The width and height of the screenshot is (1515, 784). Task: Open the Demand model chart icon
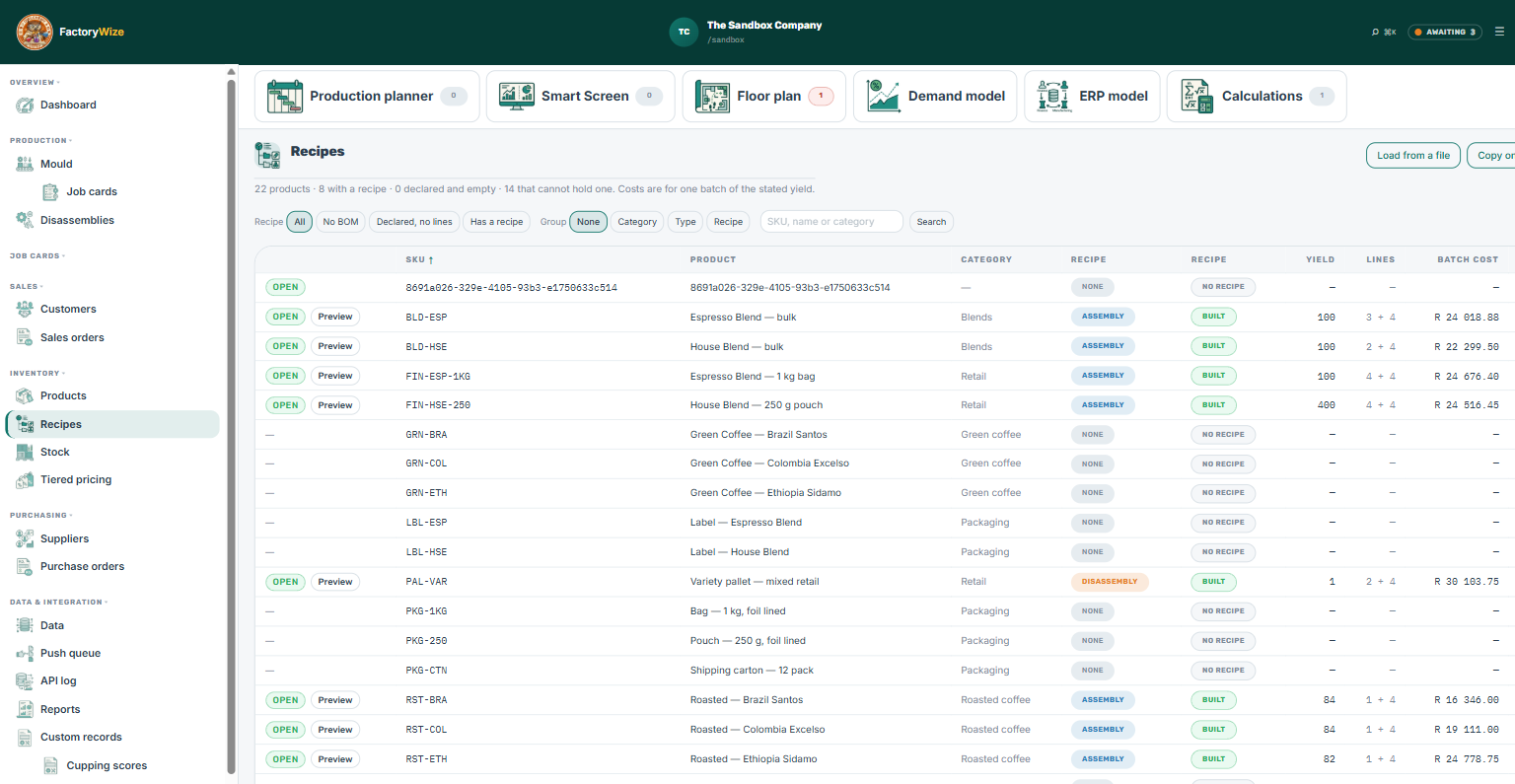point(883,97)
